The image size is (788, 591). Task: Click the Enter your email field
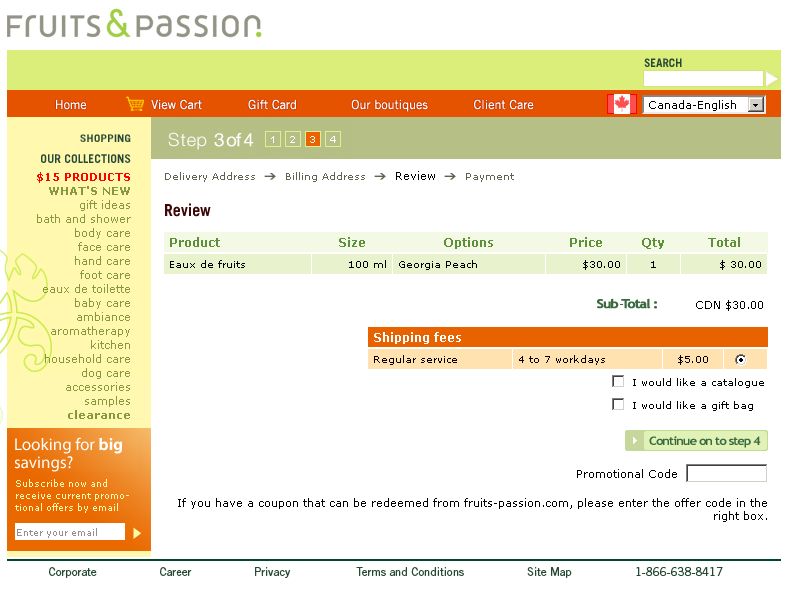point(70,532)
